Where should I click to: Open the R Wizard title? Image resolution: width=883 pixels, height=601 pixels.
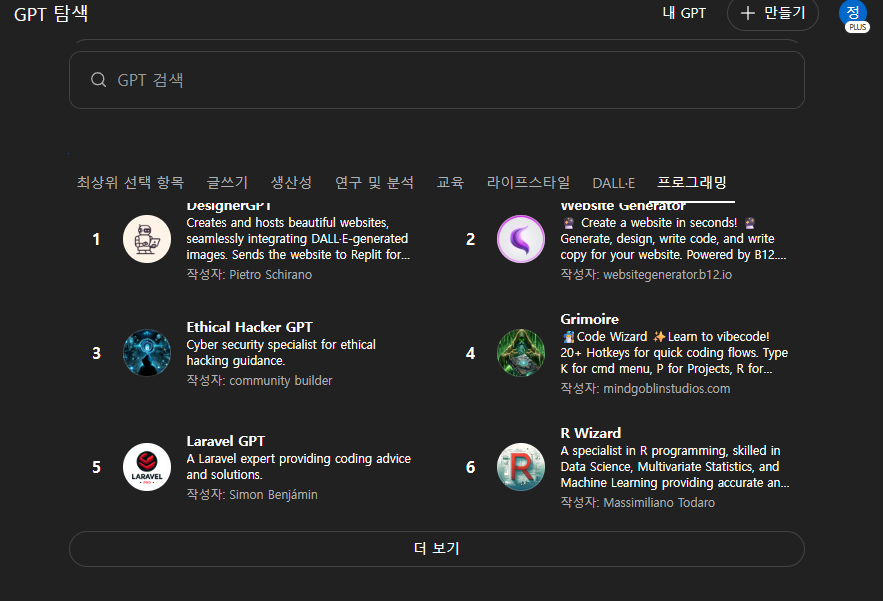tap(591, 433)
